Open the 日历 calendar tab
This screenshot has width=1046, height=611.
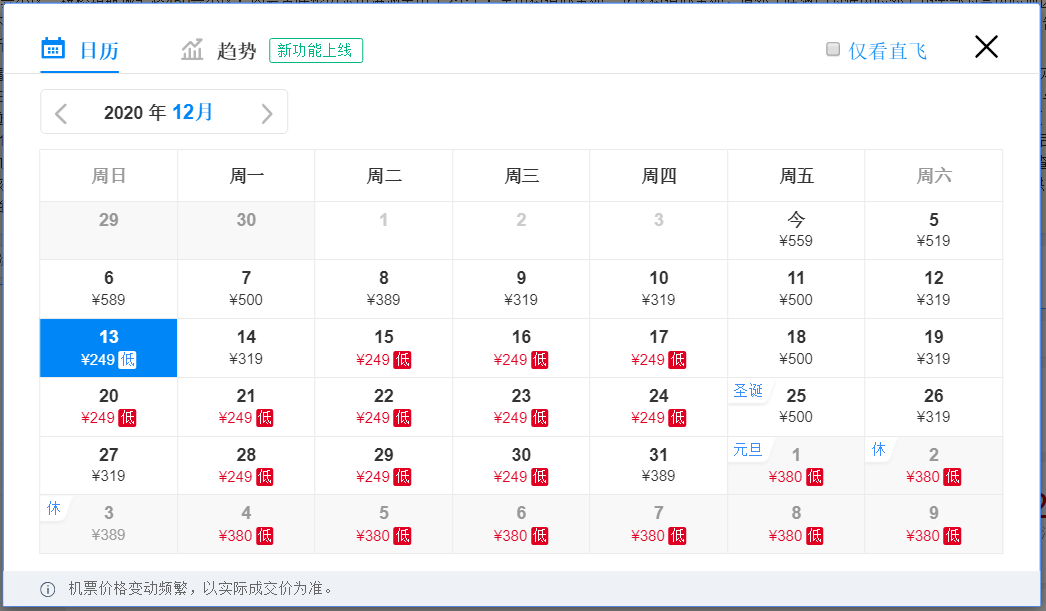click(x=80, y=51)
